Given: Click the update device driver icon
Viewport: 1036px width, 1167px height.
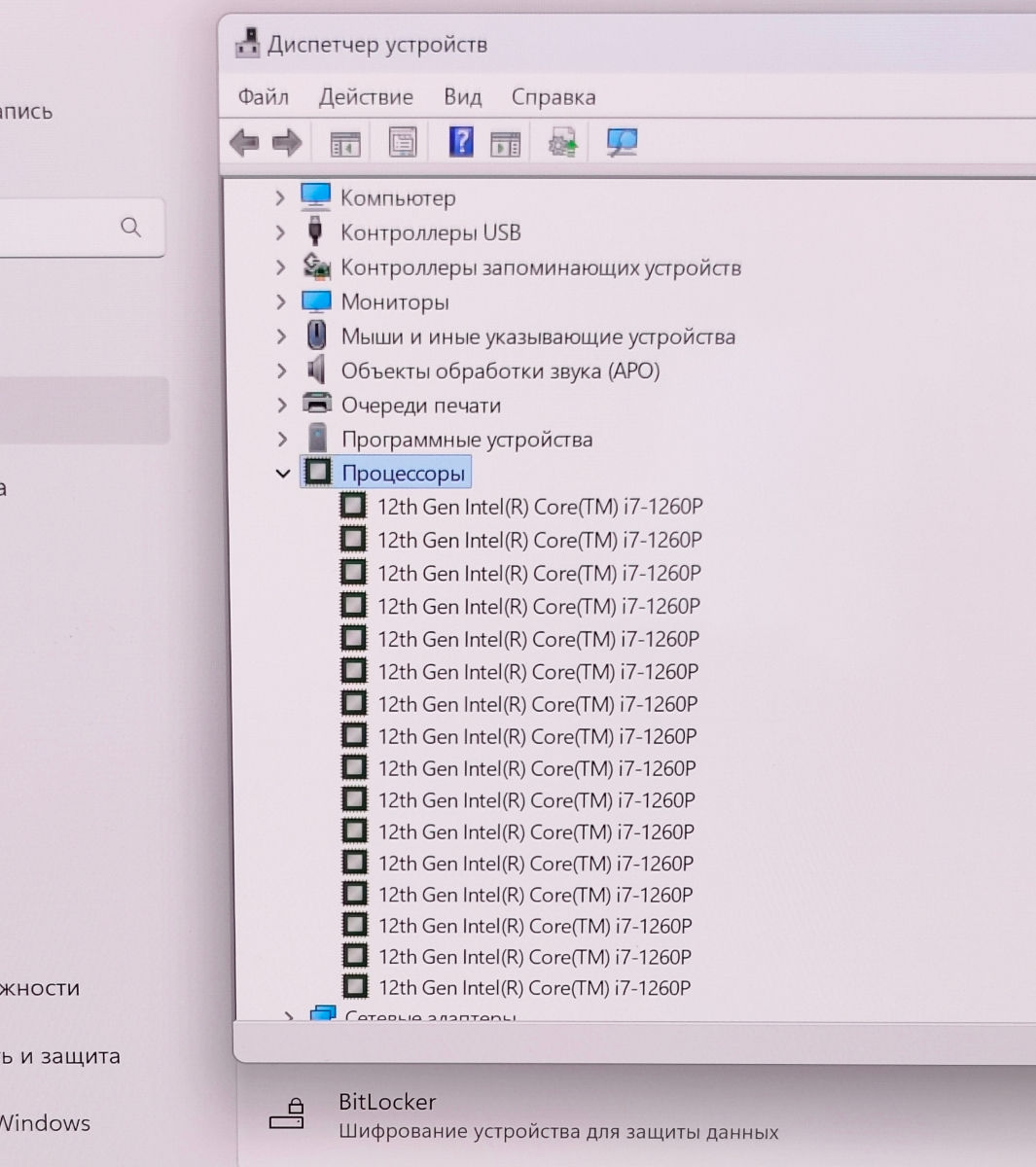Looking at the screenshot, I should point(563,143).
